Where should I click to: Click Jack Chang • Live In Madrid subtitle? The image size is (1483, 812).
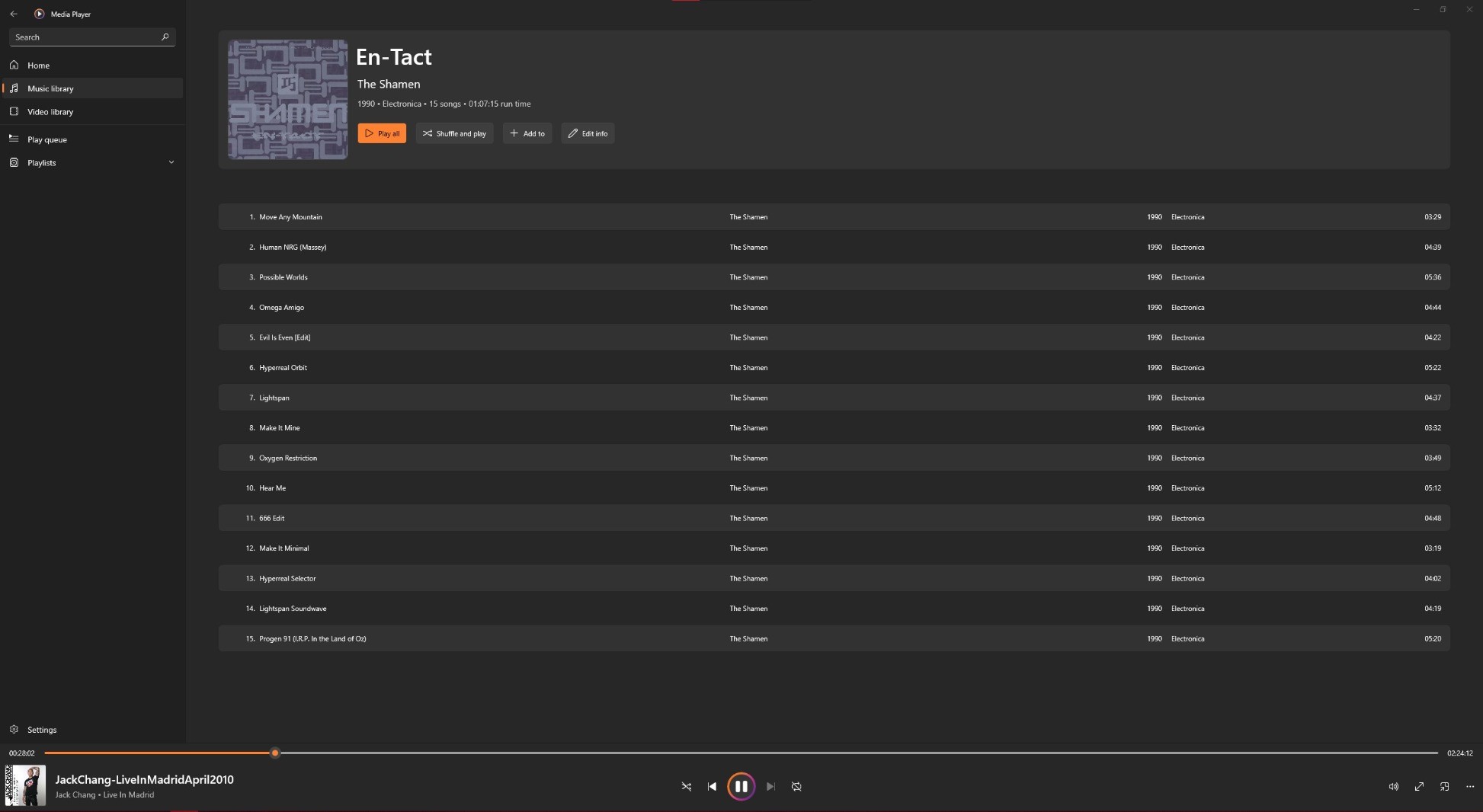click(104, 794)
